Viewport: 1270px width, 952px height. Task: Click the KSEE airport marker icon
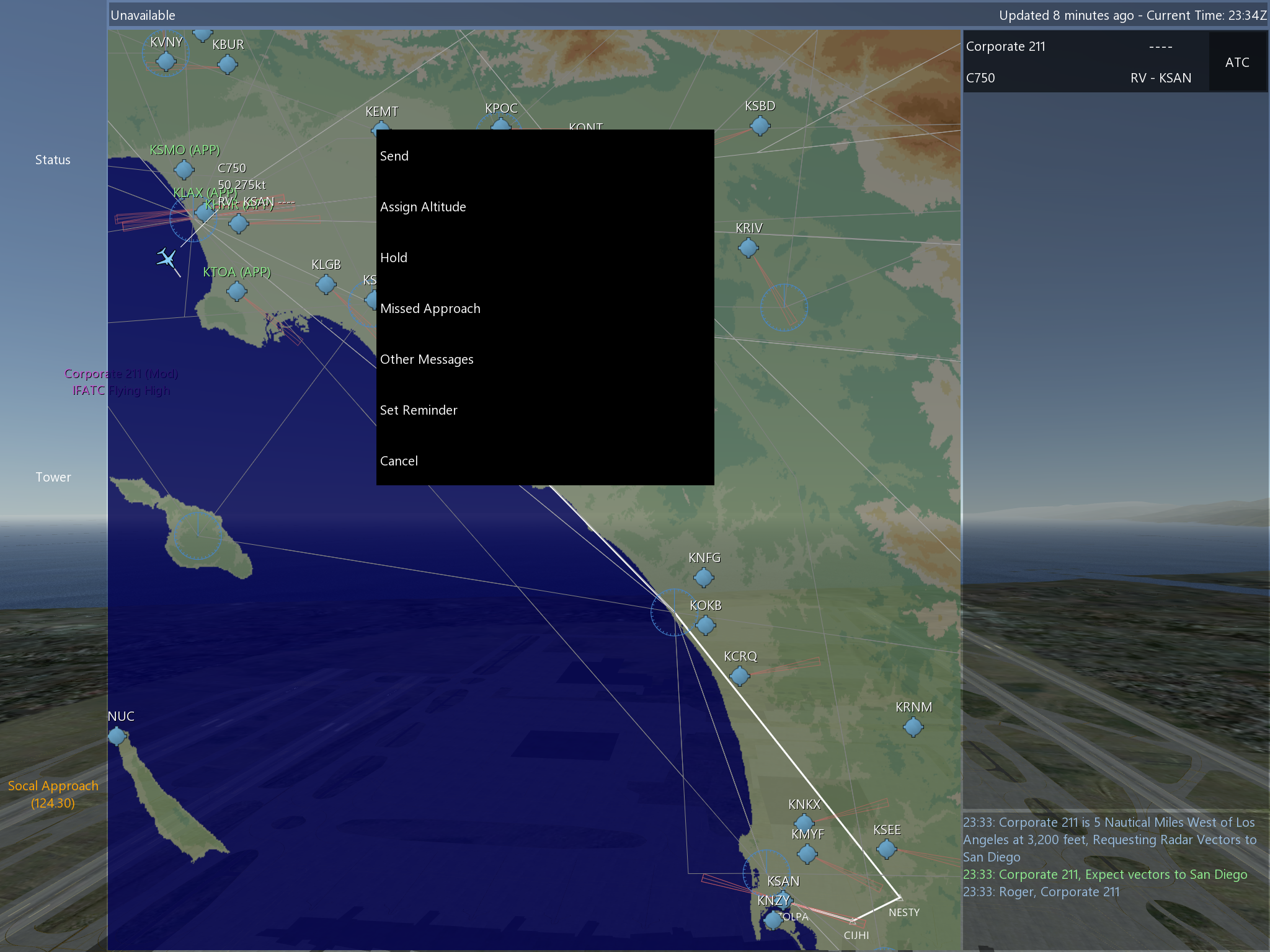[886, 849]
